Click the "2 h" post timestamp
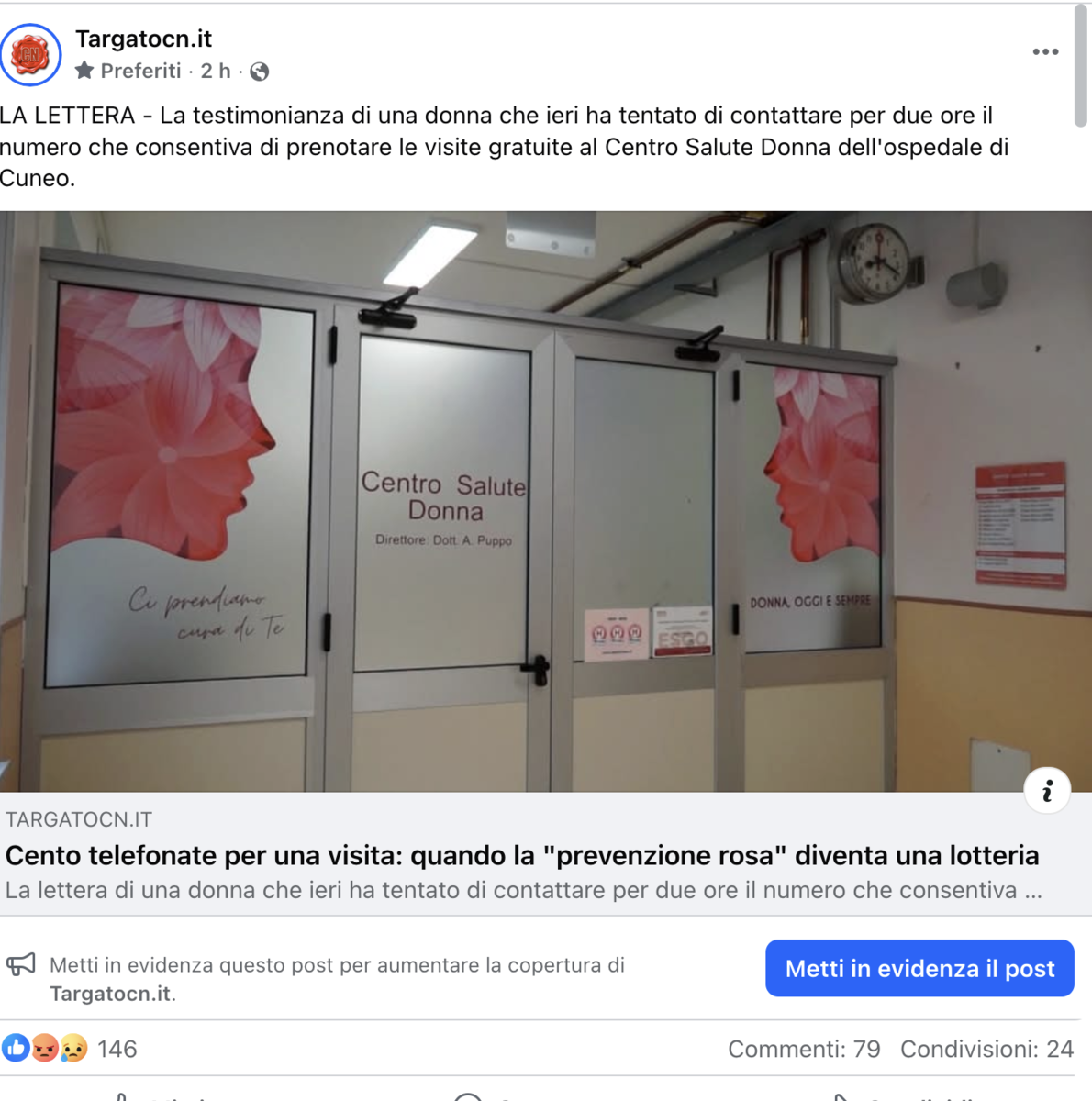 (216, 71)
